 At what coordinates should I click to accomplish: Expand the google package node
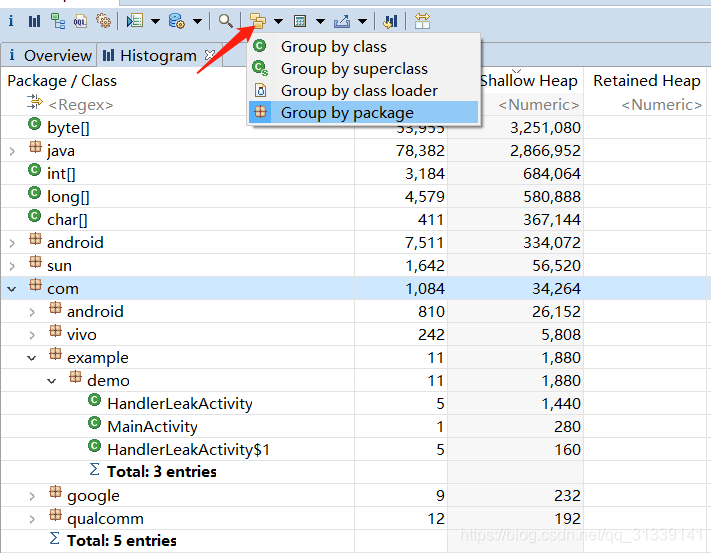[x=32, y=496]
